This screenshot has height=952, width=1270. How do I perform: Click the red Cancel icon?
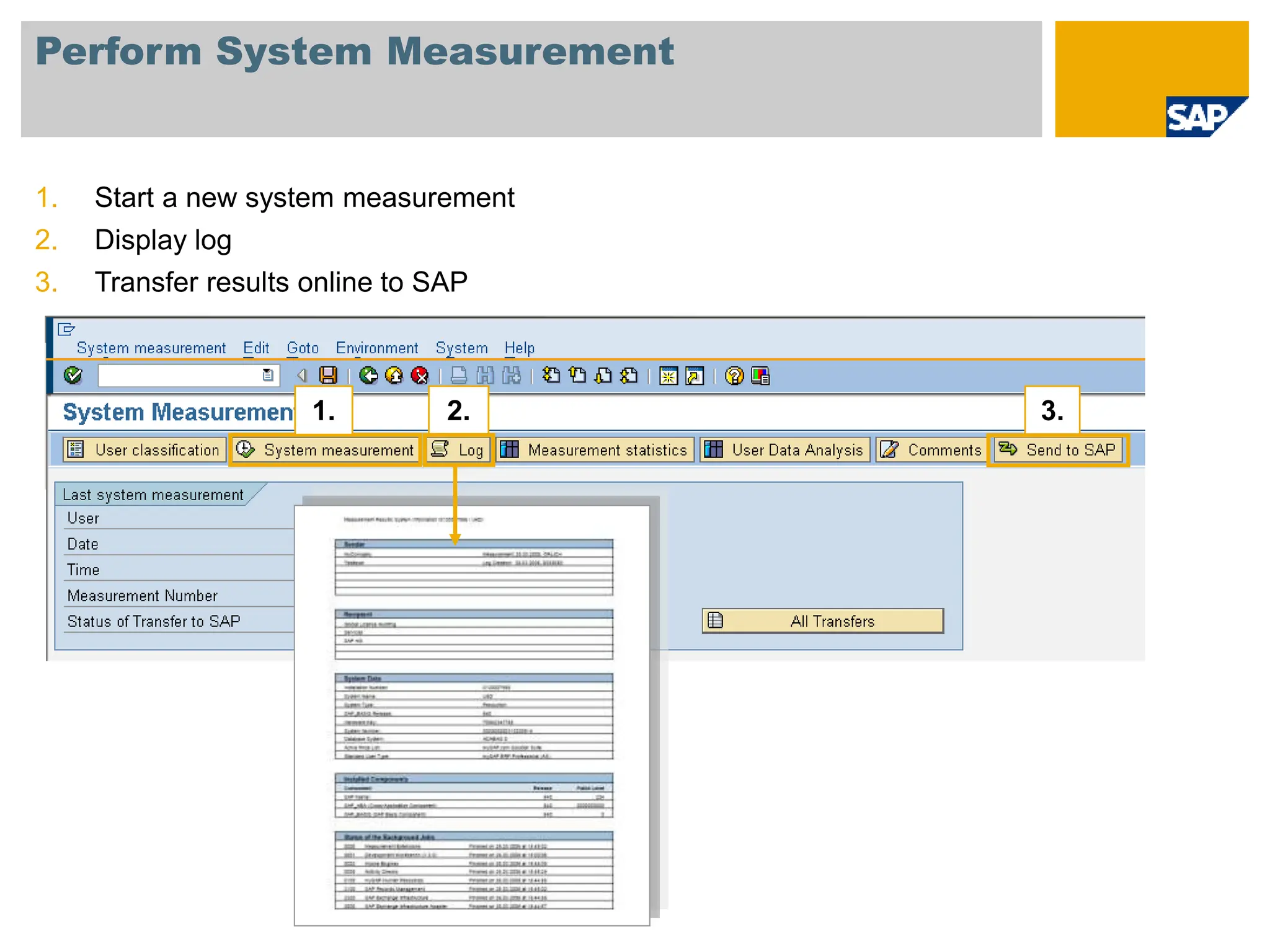[x=420, y=376]
